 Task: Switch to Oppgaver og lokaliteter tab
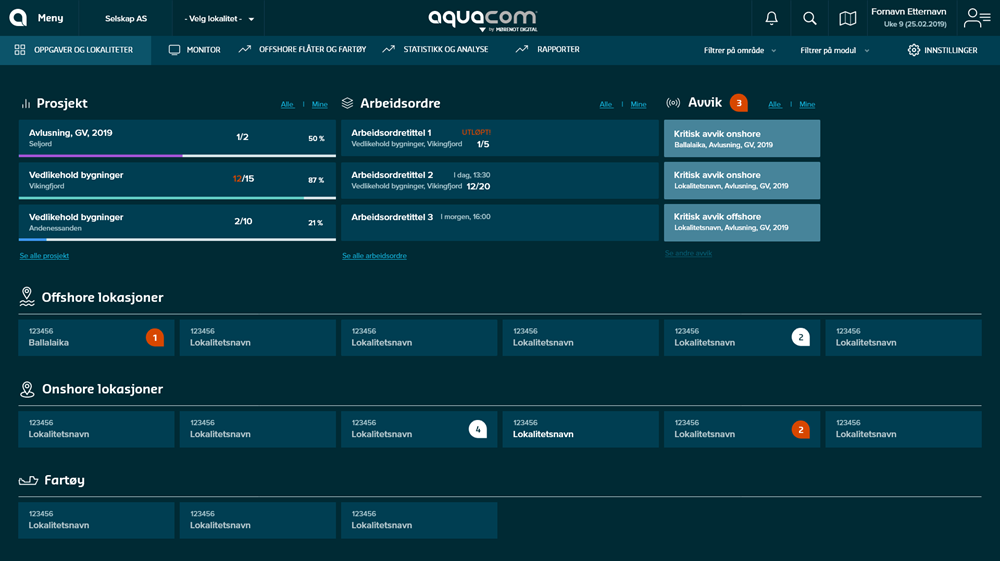coord(75,50)
